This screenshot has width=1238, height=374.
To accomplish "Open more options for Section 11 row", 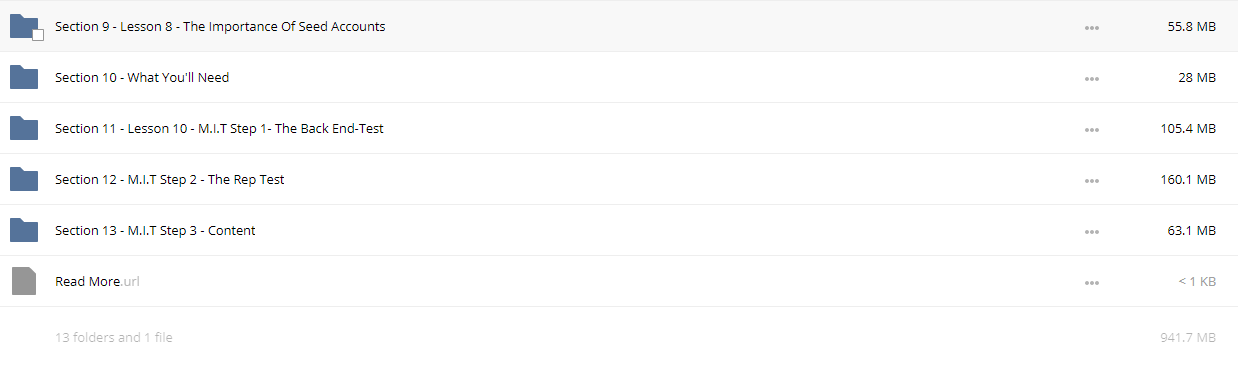I will (1092, 129).
